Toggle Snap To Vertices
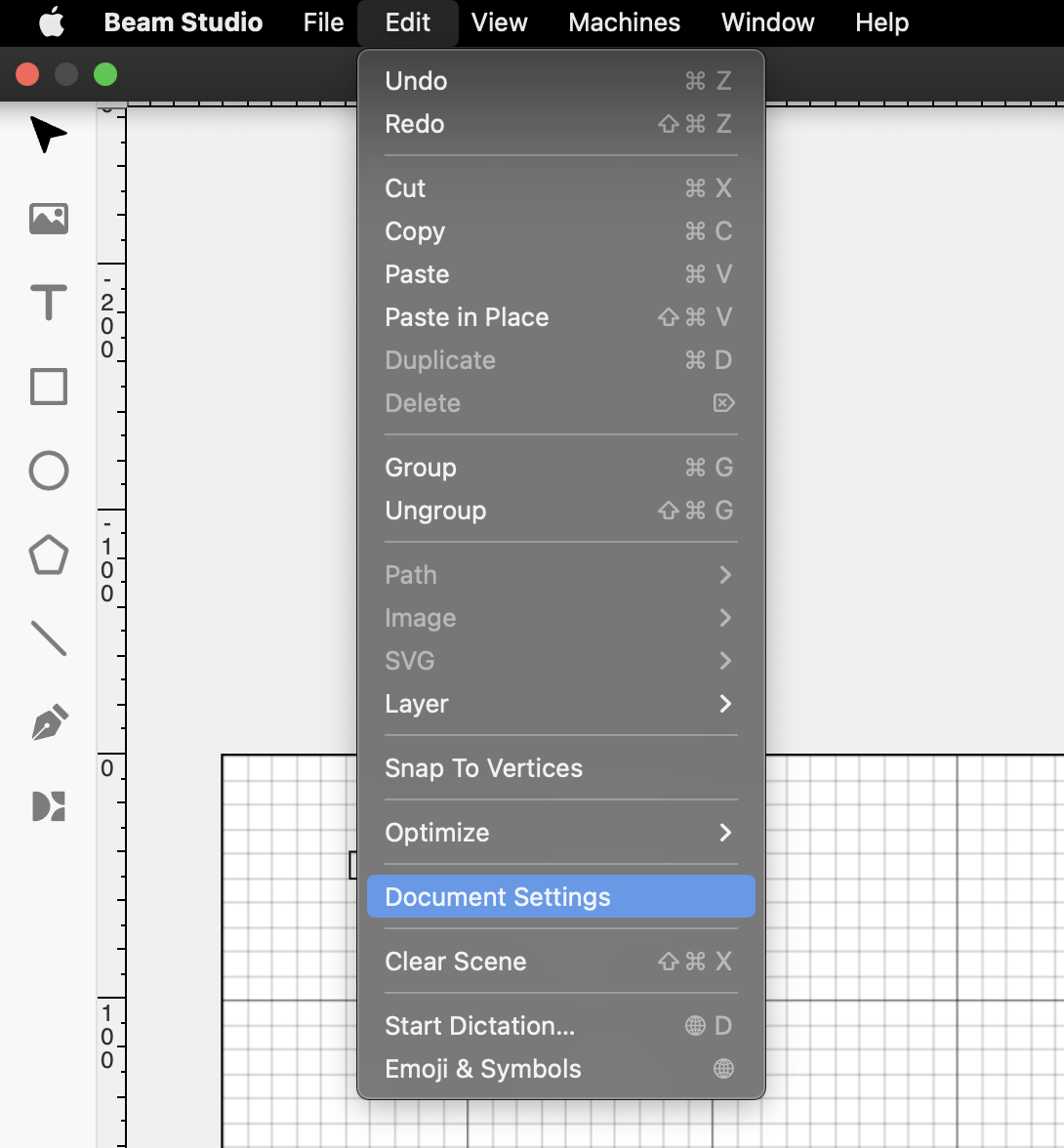This screenshot has width=1064, height=1148. pyautogui.click(x=483, y=768)
